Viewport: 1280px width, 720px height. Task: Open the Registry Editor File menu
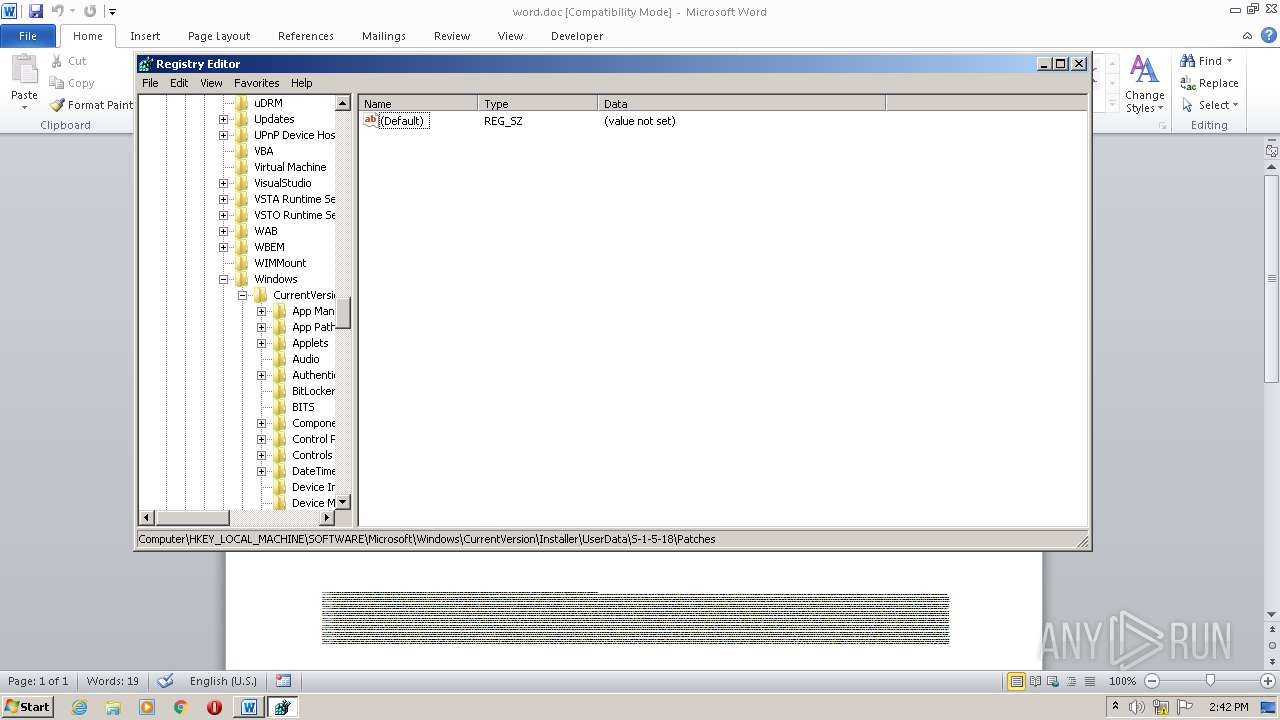pos(150,83)
